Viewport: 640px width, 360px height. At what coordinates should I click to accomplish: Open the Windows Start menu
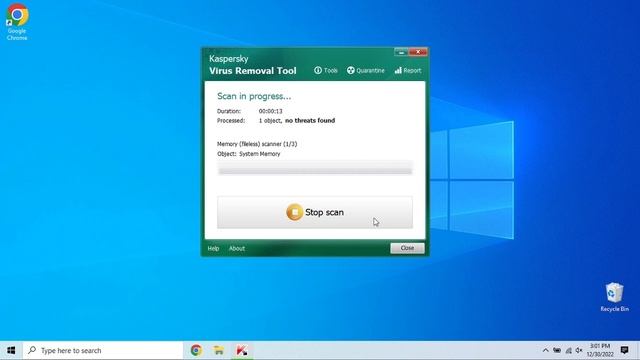(x=11, y=350)
